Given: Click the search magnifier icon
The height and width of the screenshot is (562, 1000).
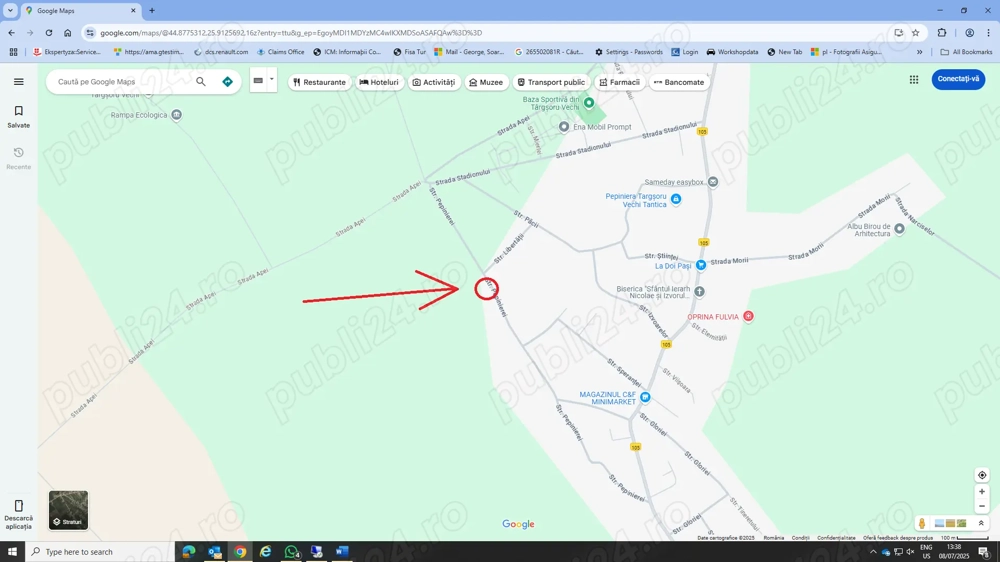Looking at the screenshot, I should (x=201, y=82).
